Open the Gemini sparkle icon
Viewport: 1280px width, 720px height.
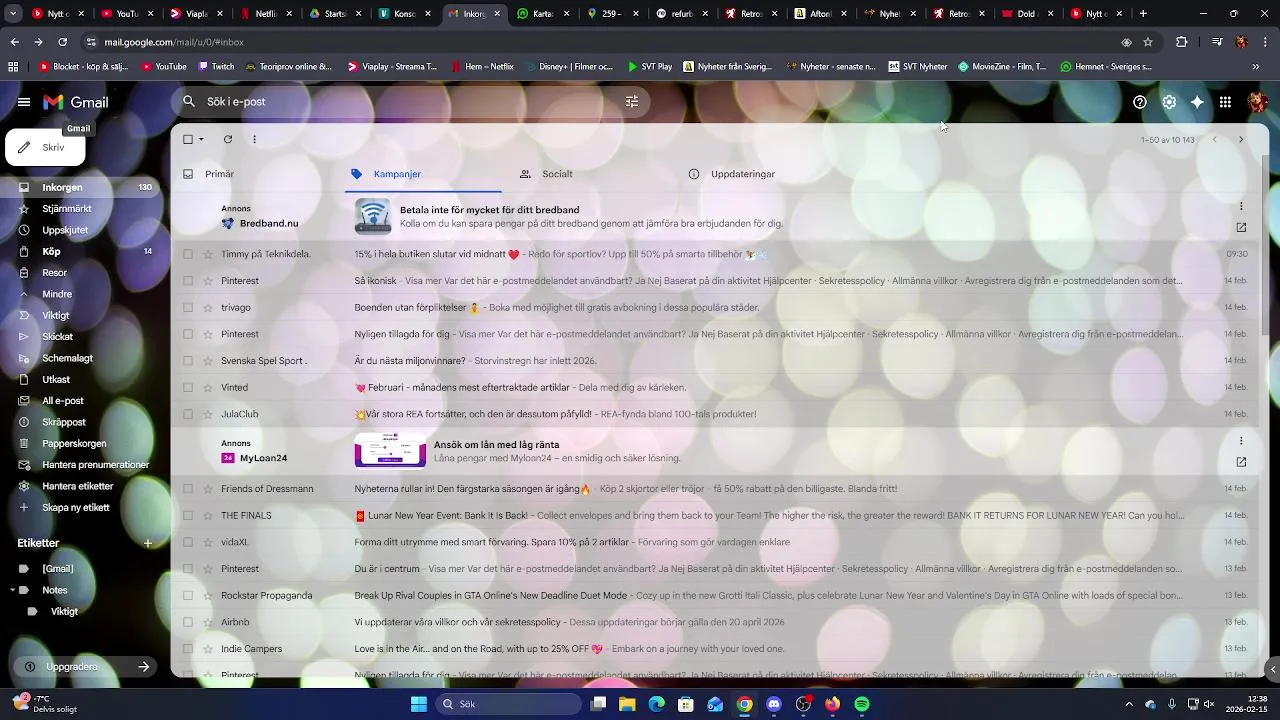click(x=1197, y=102)
